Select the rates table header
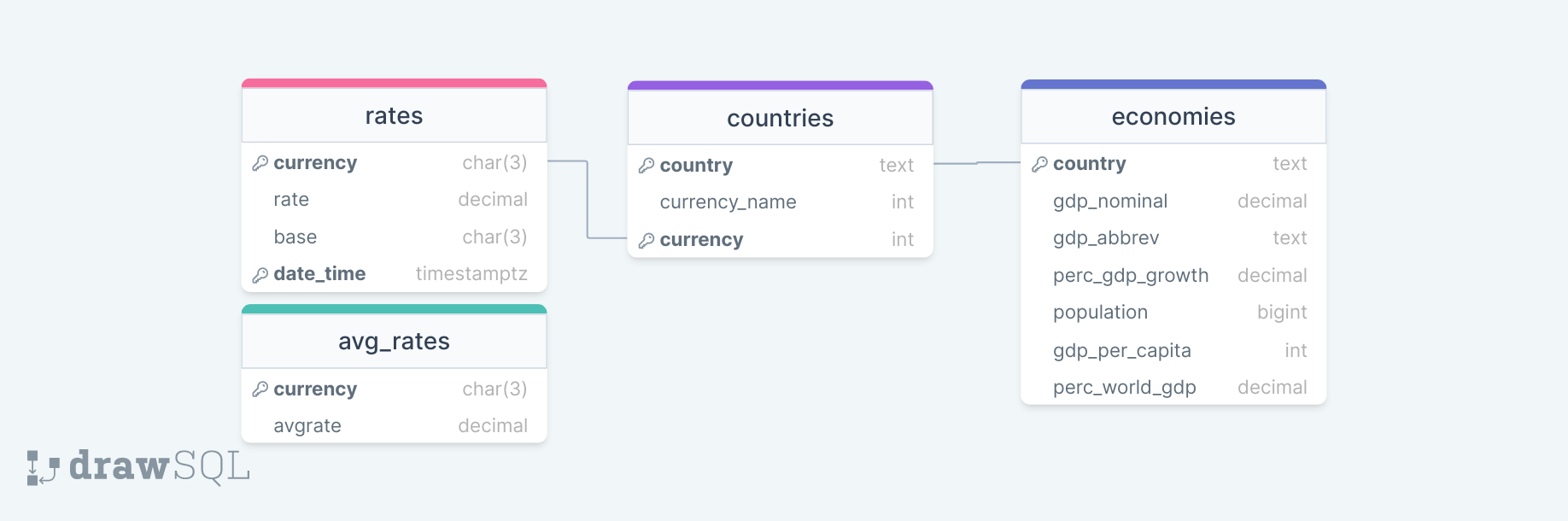1568x521 pixels. 394,116
